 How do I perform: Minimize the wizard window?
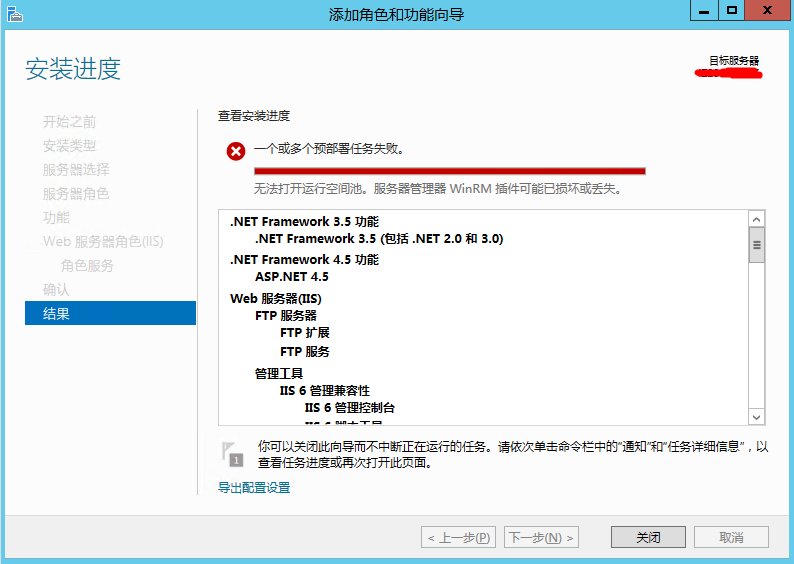pyautogui.click(x=706, y=11)
